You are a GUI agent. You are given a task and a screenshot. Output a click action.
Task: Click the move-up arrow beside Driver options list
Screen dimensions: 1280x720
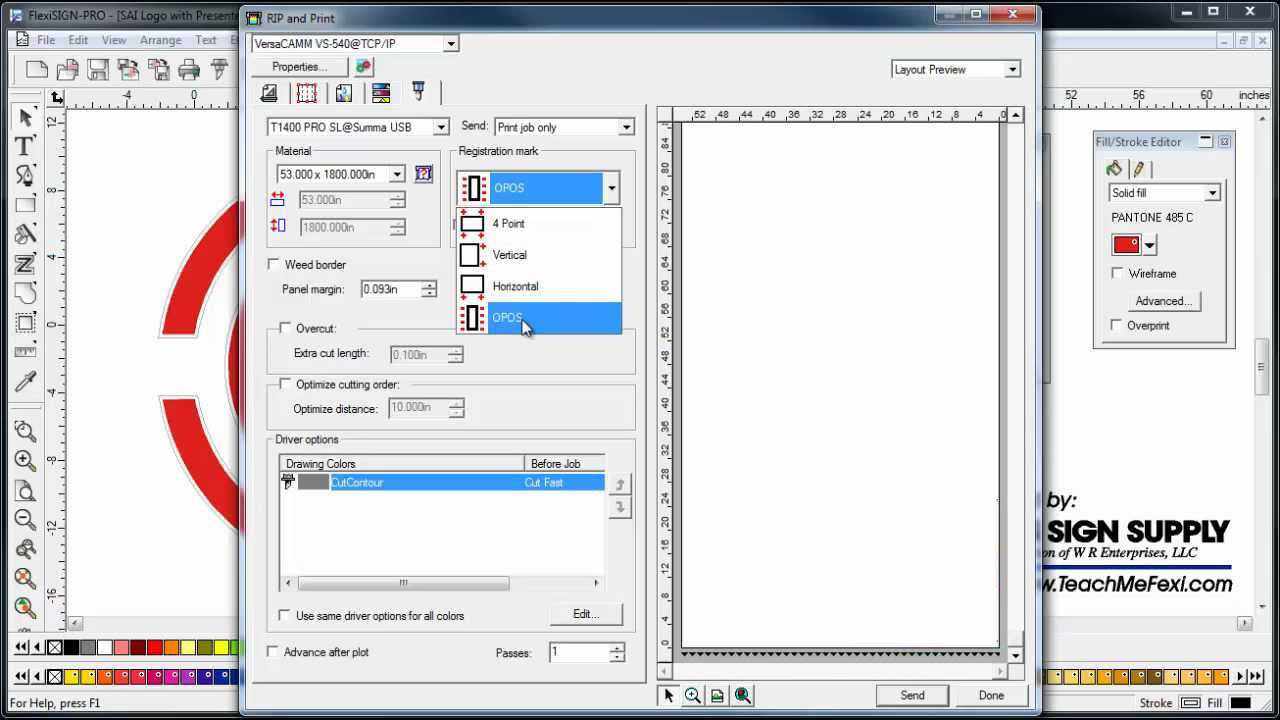620,485
